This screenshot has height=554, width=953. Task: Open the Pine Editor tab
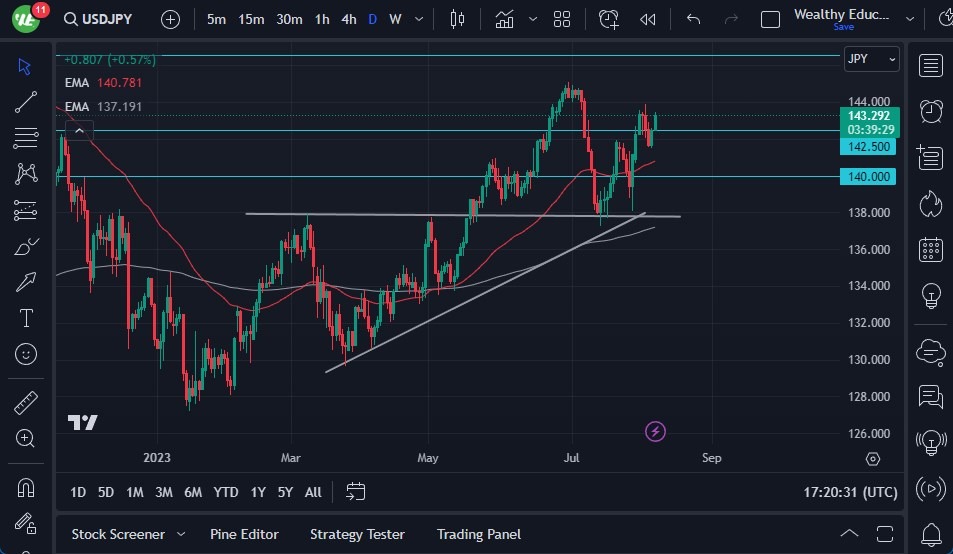point(244,535)
